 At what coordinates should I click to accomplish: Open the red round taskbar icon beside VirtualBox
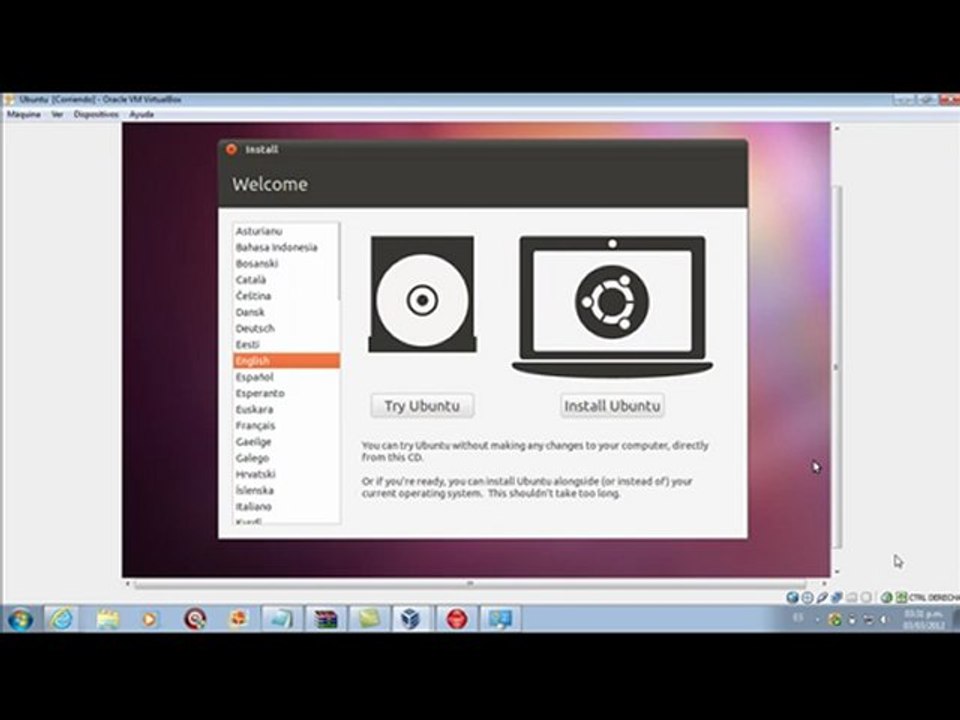(456, 620)
